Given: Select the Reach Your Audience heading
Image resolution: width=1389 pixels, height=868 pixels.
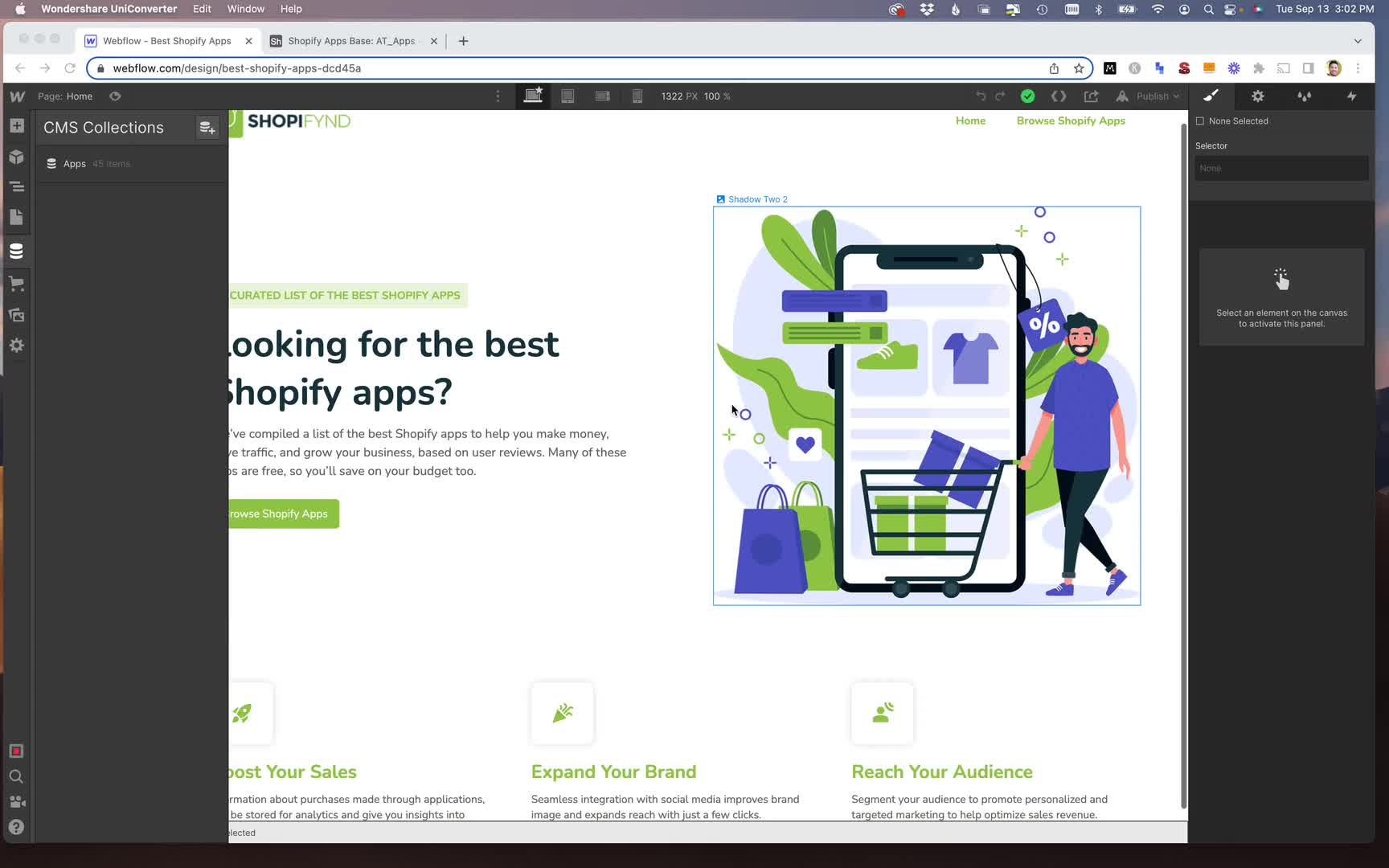Looking at the screenshot, I should click(942, 772).
